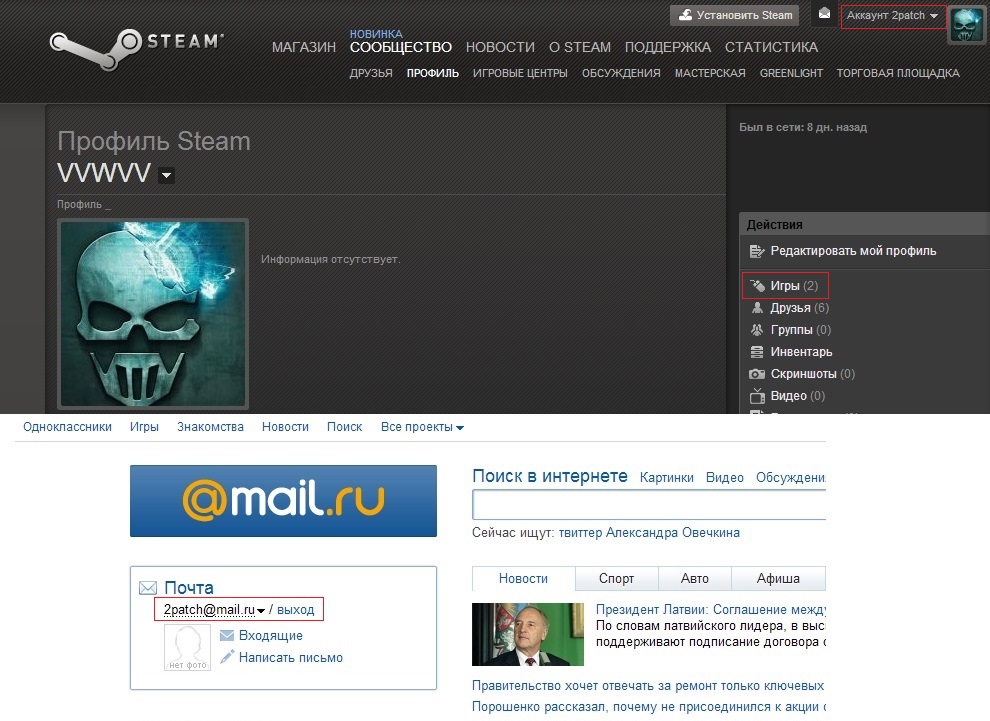Screen dimensions: 990x721
Task: Go to GREENLIGHT submenu item
Action: [791, 73]
